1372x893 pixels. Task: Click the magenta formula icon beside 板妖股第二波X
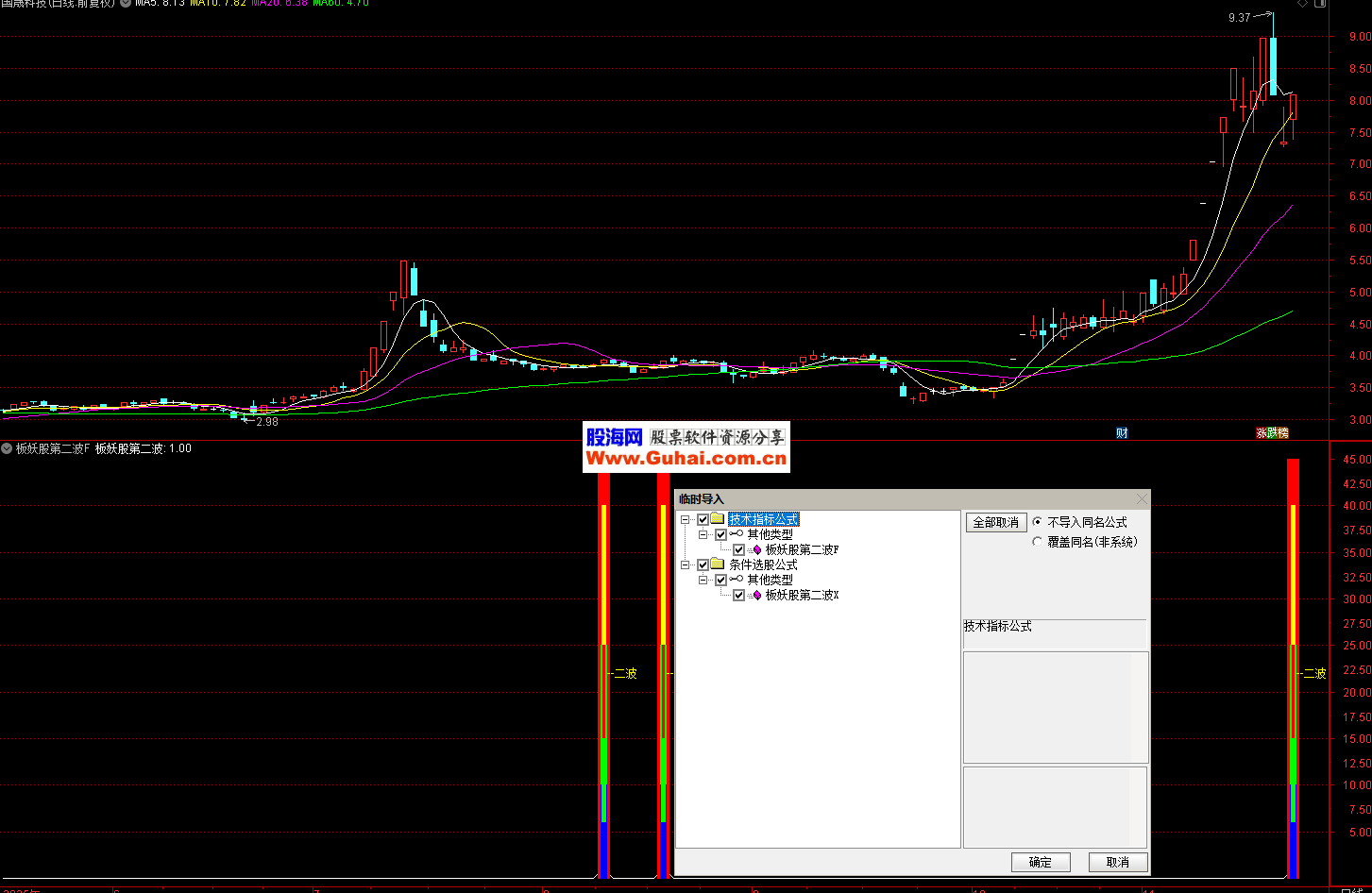pyautogui.click(x=755, y=596)
